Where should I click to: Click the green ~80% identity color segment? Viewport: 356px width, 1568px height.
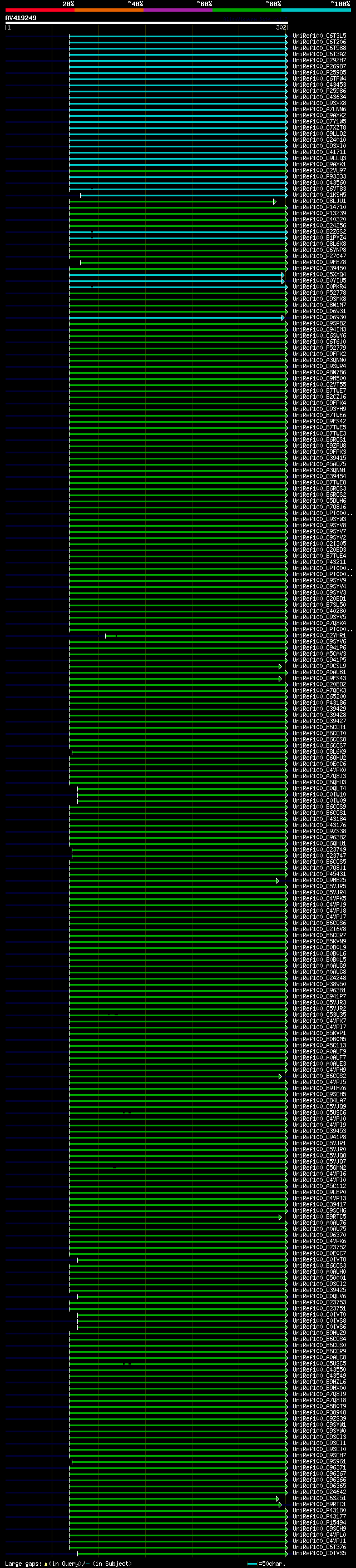[x=247, y=10]
